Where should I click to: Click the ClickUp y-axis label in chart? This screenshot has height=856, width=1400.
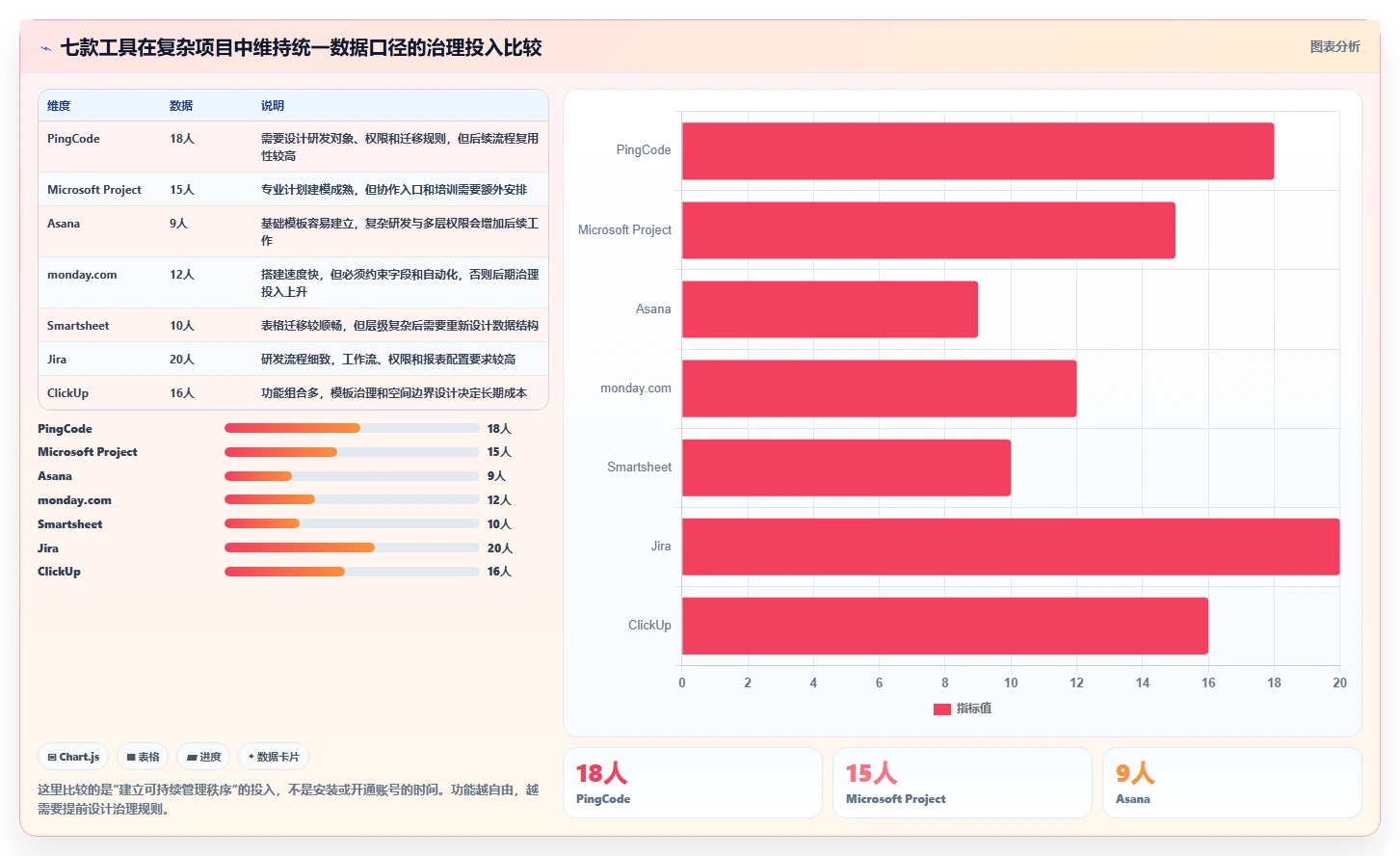[649, 626]
